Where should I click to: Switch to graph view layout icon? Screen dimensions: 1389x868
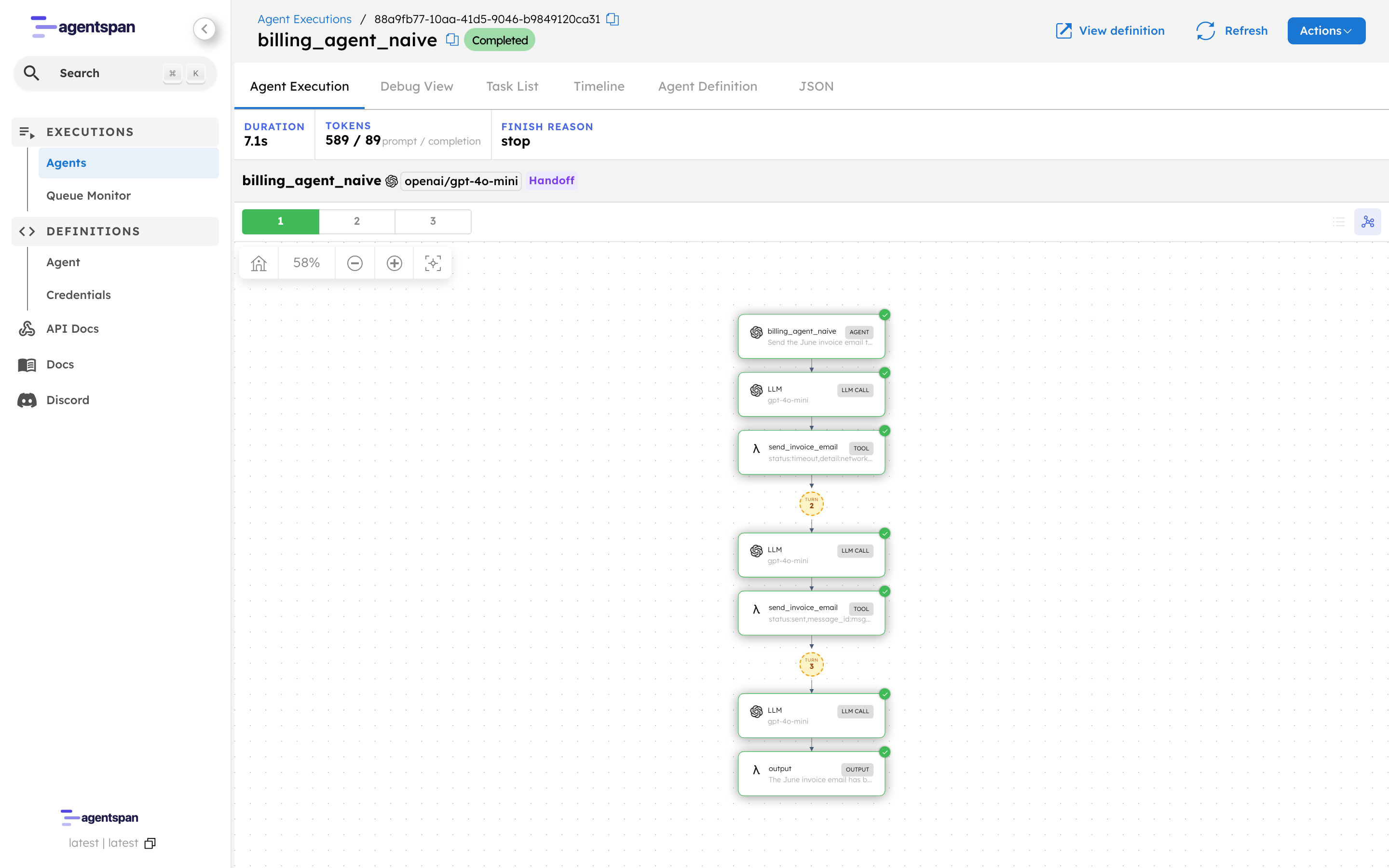[x=1367, y=222]
